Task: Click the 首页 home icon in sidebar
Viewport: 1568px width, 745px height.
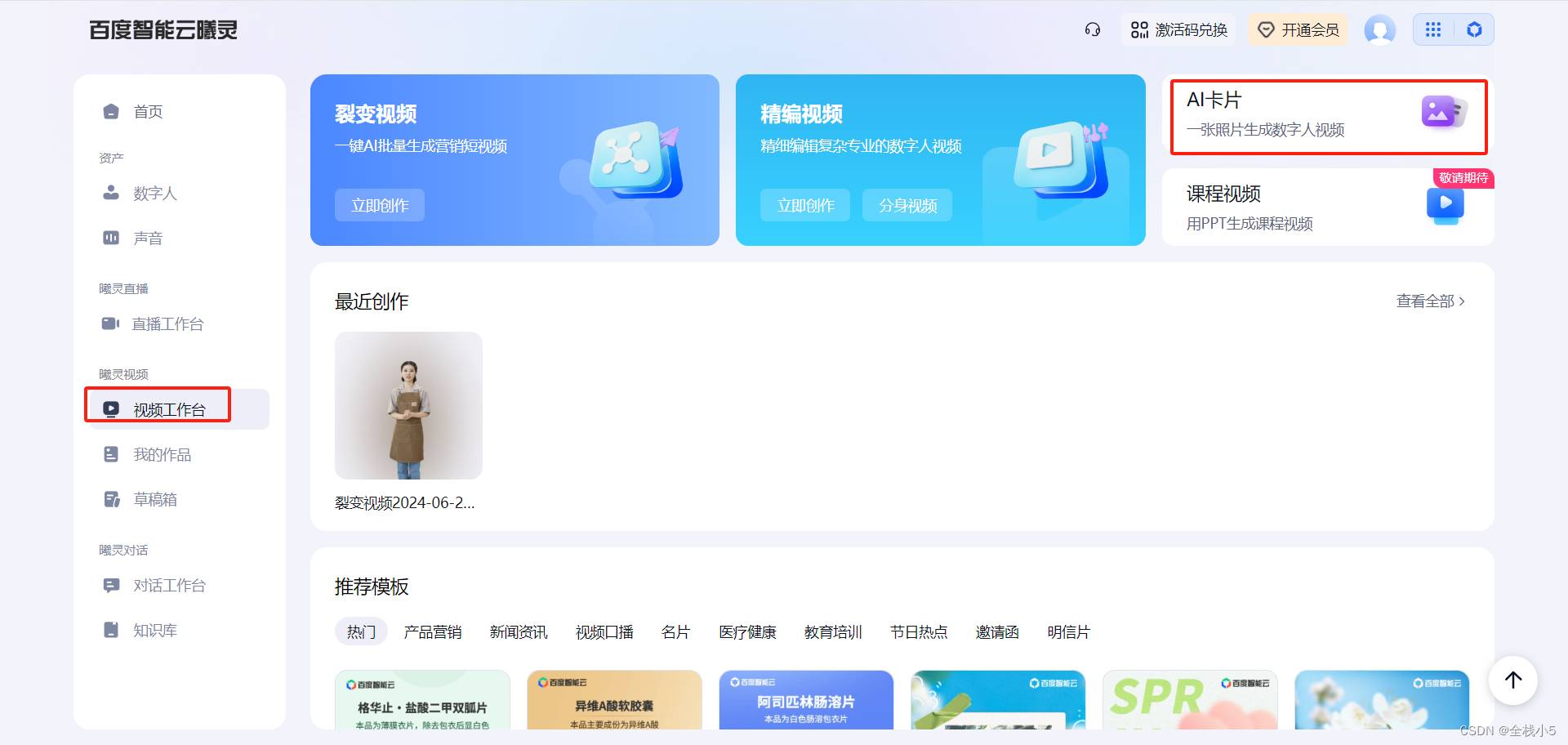Action: pos(111,111)
